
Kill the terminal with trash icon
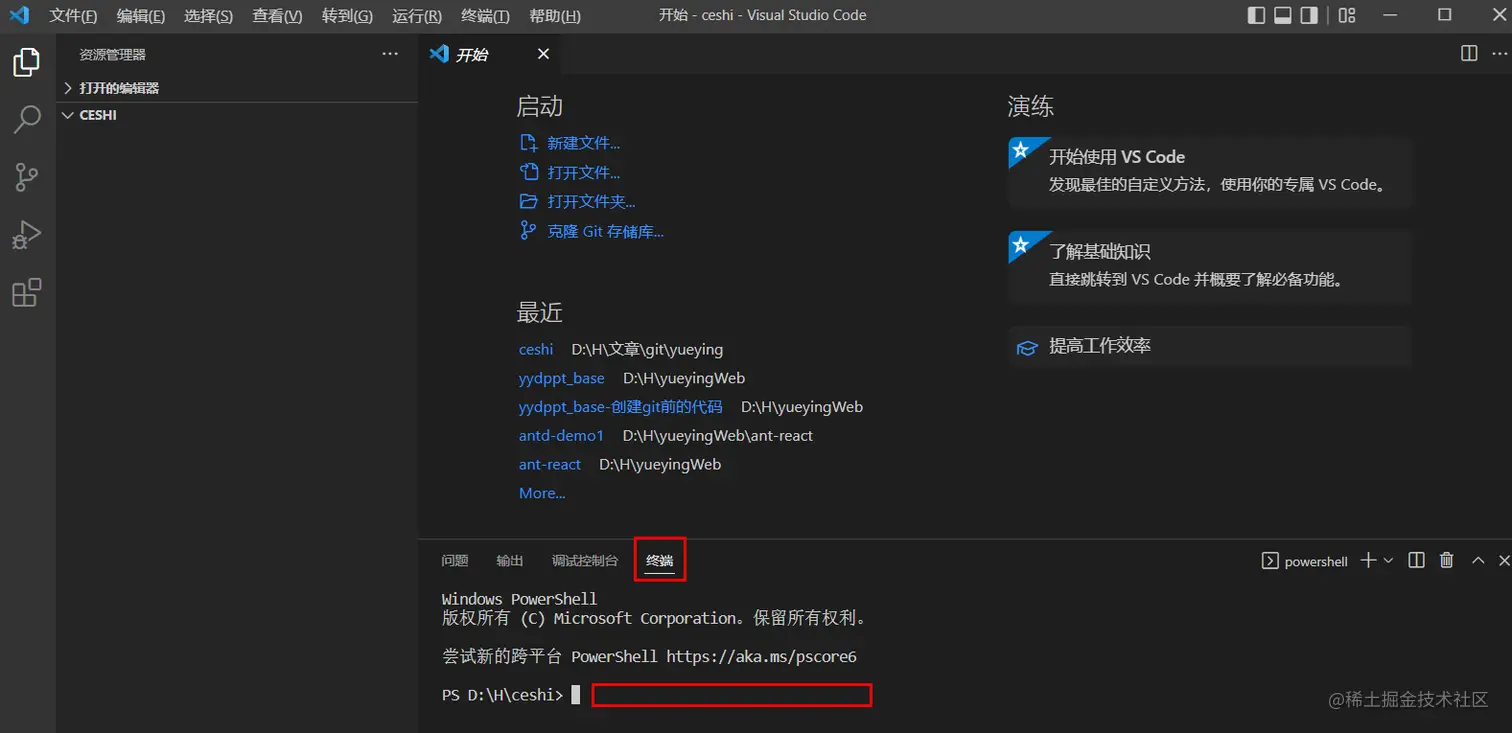[1446, 560]
